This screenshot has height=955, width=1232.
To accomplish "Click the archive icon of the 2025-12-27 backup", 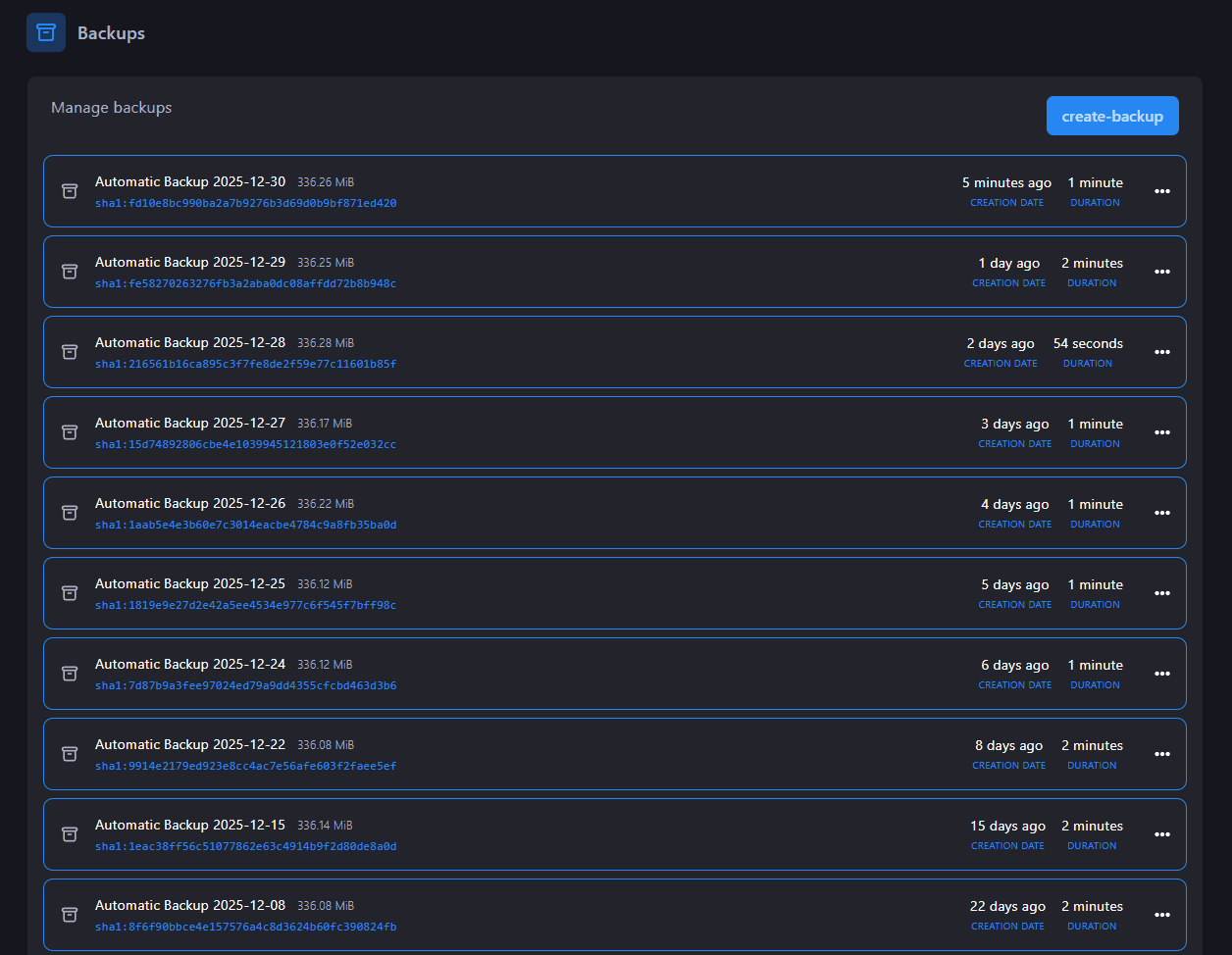I will point(70,432).
